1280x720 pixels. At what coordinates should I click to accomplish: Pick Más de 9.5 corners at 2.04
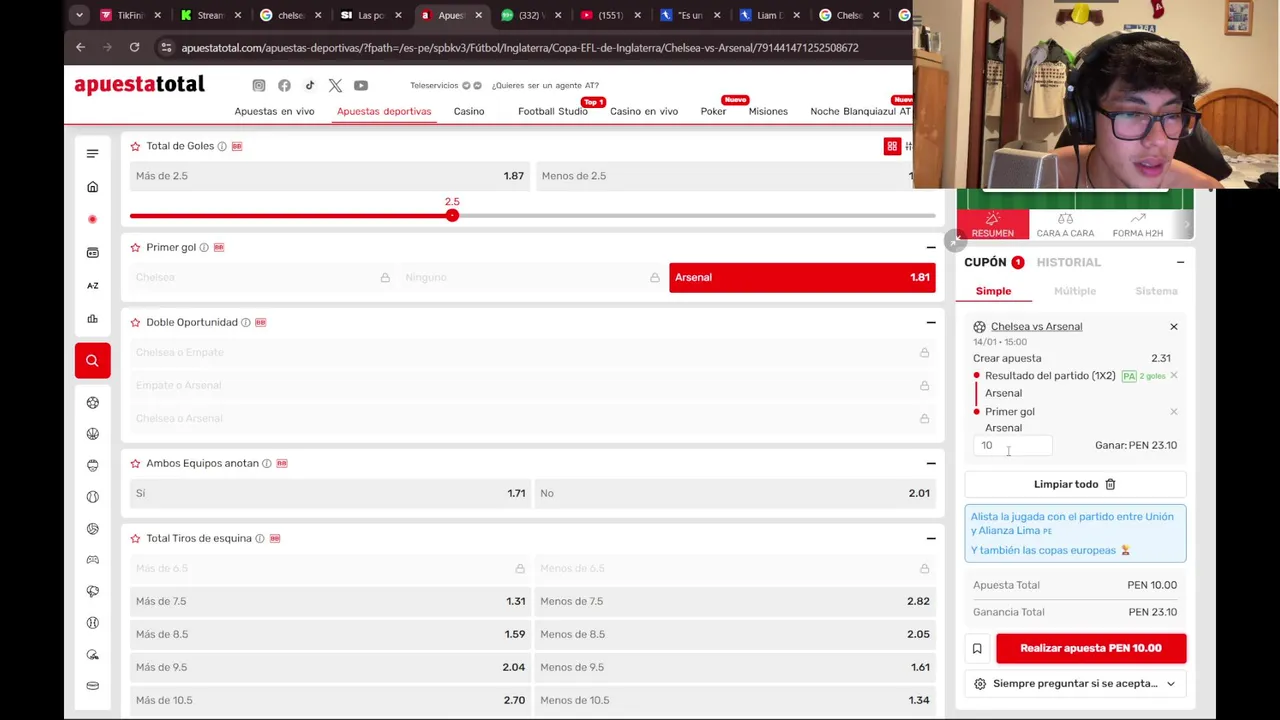click(329, 667)
